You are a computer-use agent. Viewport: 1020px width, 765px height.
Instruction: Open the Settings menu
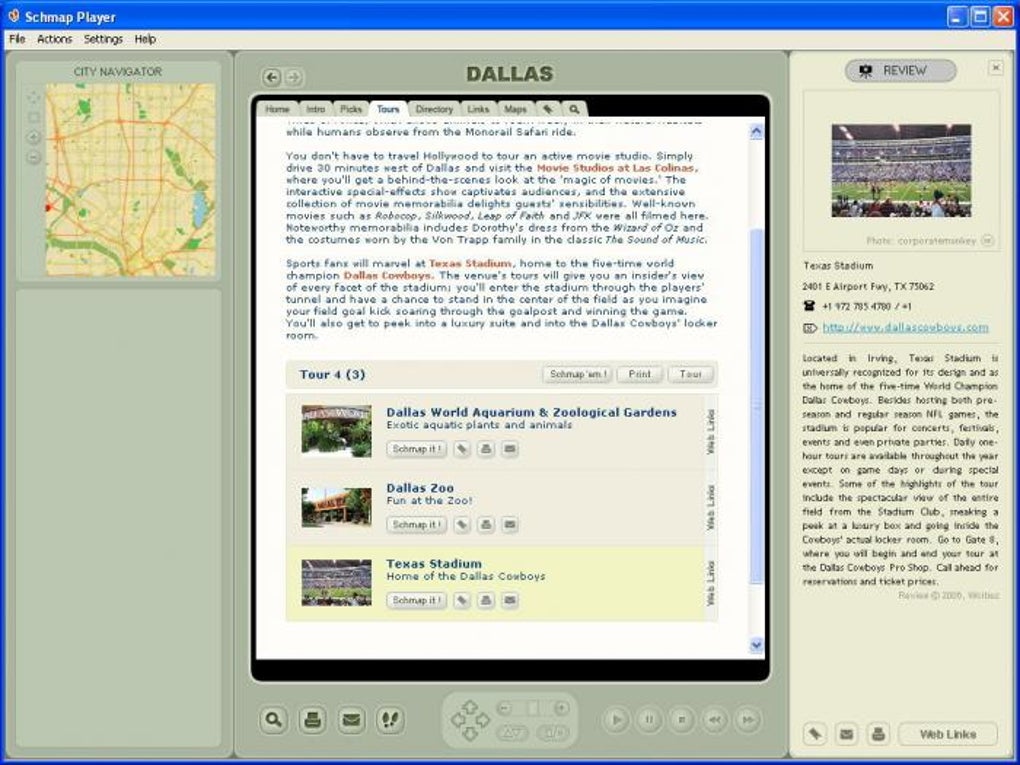(x=103, y=39)
